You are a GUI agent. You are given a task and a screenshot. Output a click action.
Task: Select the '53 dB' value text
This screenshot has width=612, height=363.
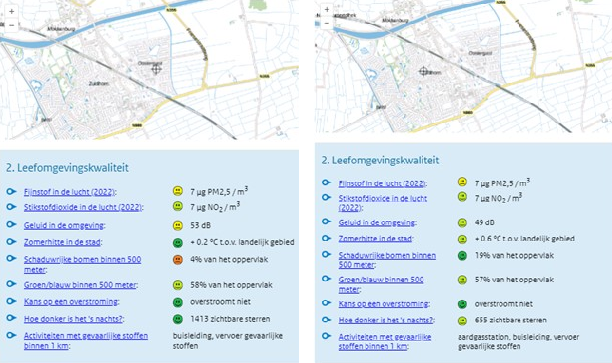pos(201,226)
